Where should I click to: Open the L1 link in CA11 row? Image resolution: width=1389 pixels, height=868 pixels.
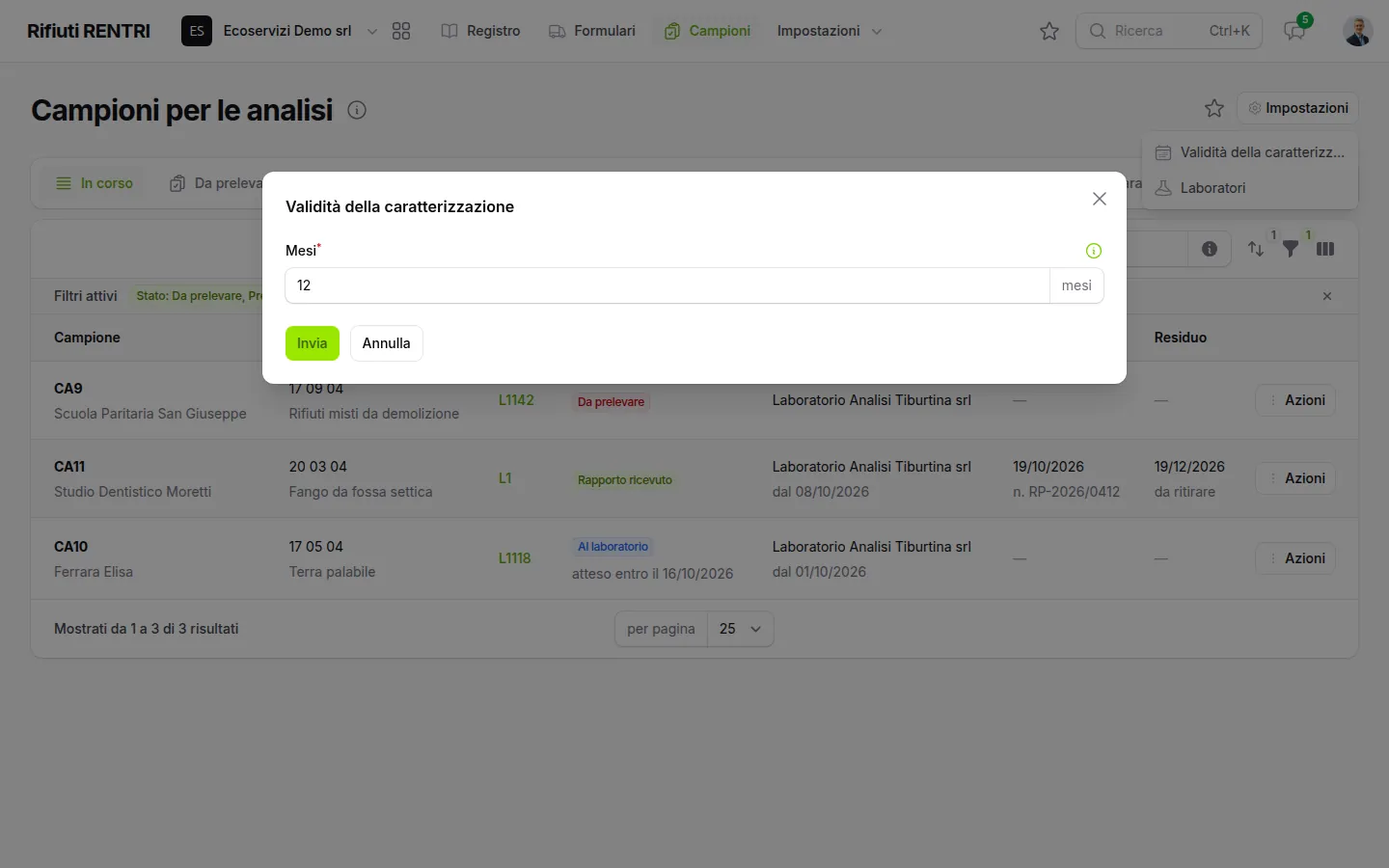[x=504, y=478]
